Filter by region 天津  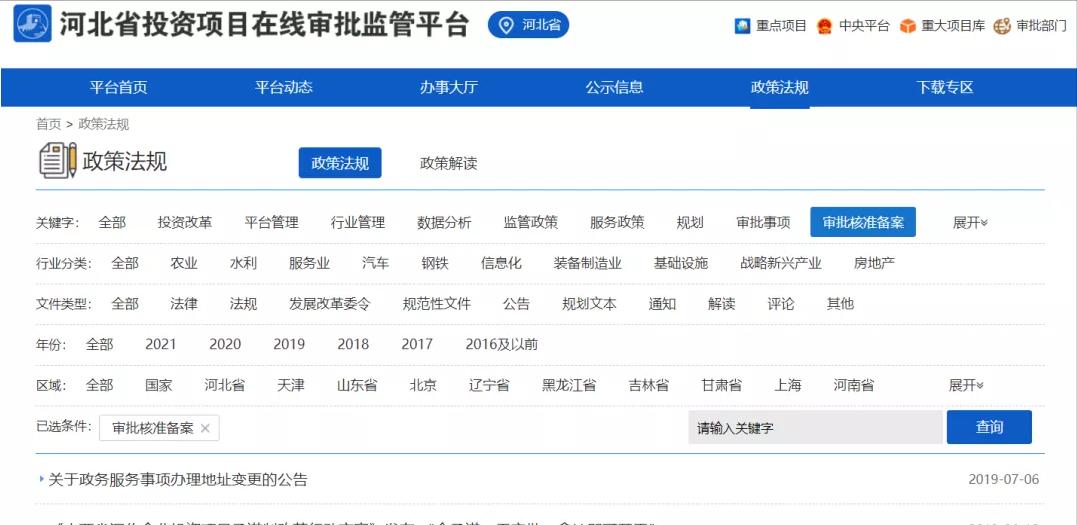[291, 385]
